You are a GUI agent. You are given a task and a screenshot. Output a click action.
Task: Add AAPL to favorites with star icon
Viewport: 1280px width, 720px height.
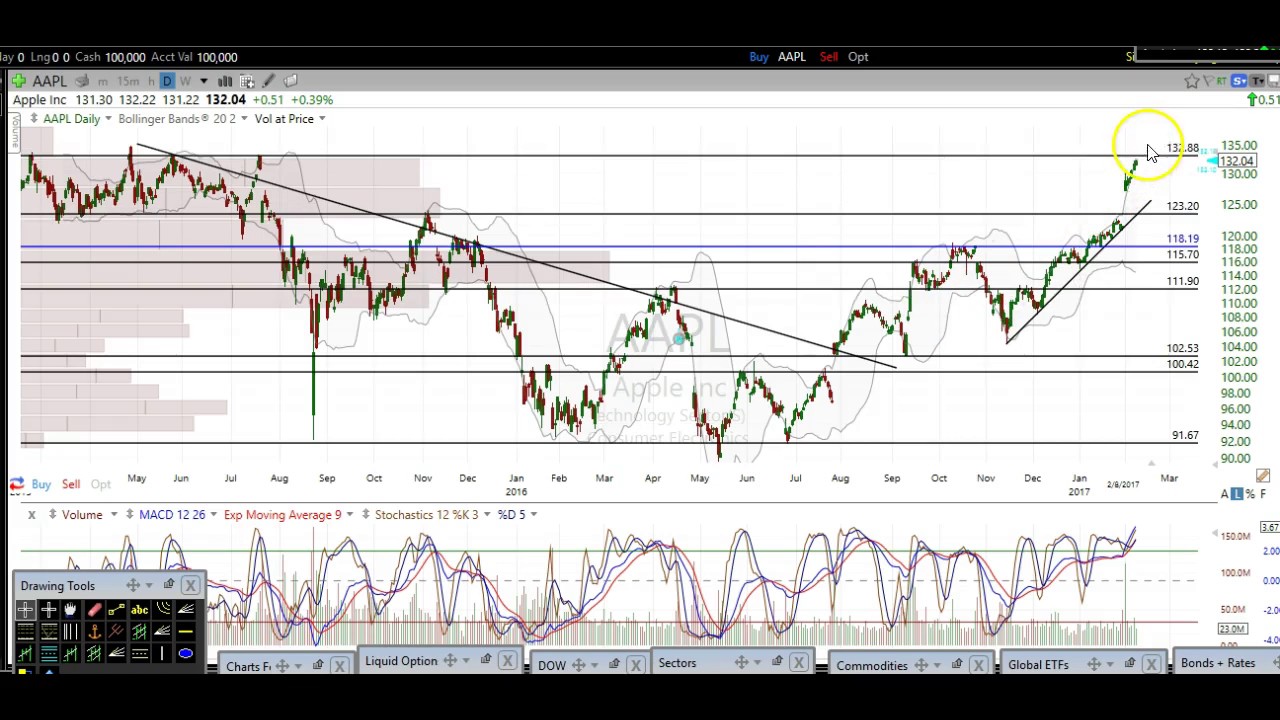[1191, 81]
